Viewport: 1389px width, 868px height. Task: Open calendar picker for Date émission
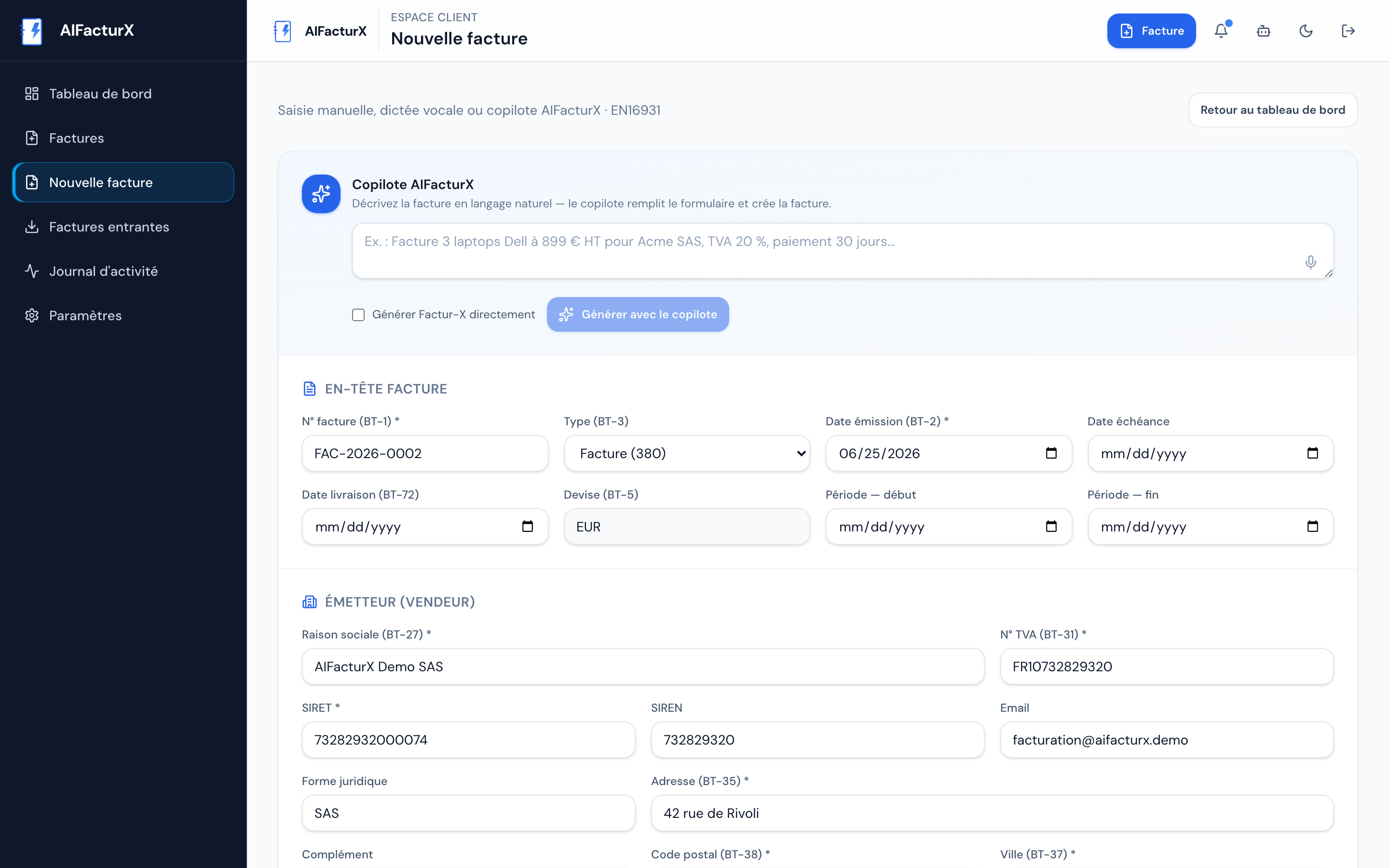(1051, 453)
